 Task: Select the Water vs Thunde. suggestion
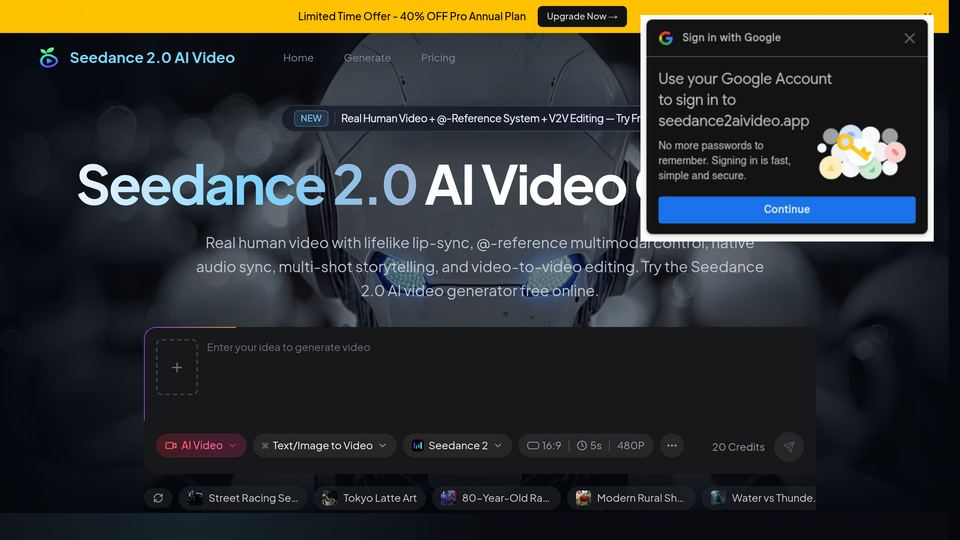[x=759, y=498]
